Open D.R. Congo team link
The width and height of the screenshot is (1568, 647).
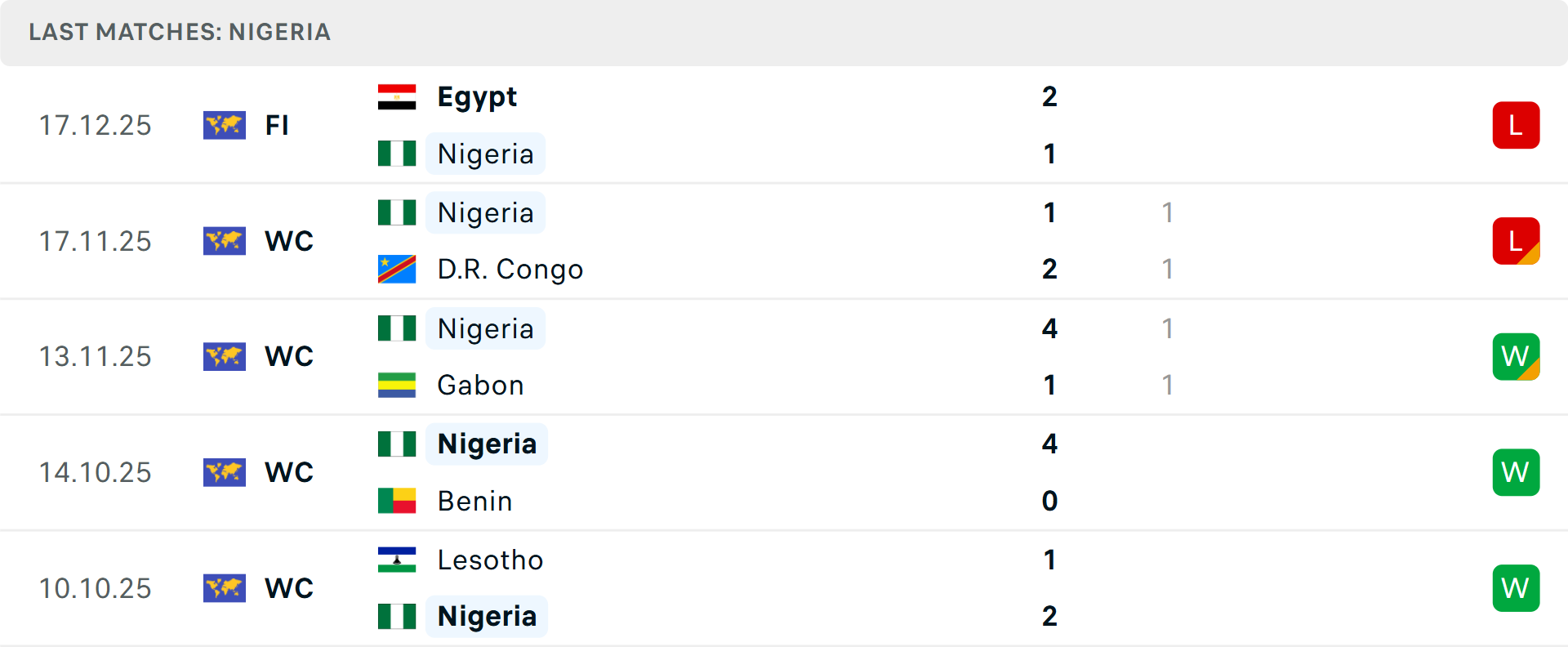pos(510,270)
